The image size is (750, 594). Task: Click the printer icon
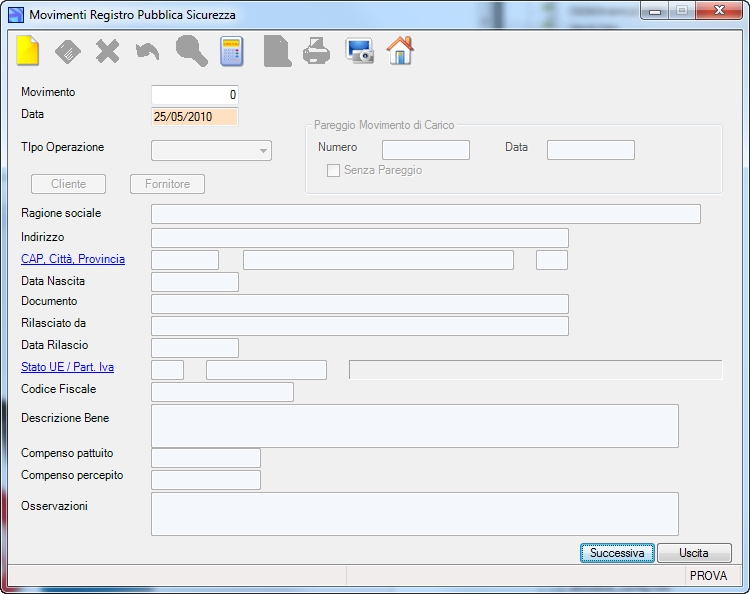[x=316, y=51]
